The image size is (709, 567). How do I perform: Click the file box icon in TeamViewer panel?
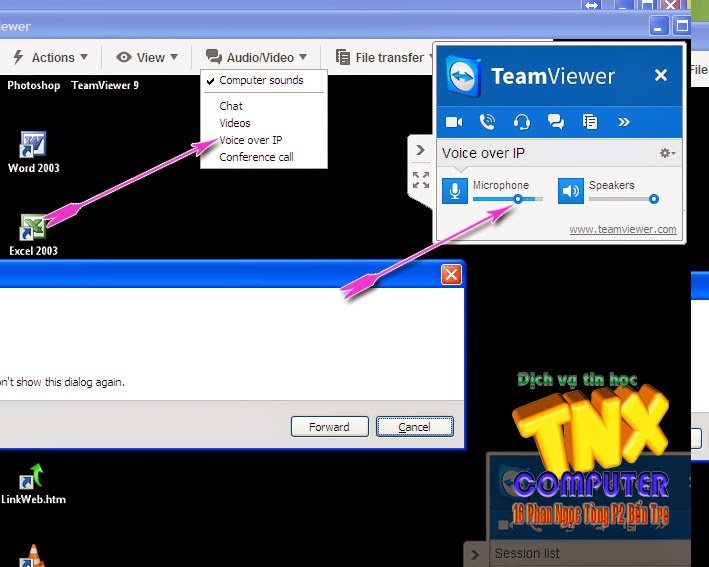pyautogui.click(x=590, y=122)
